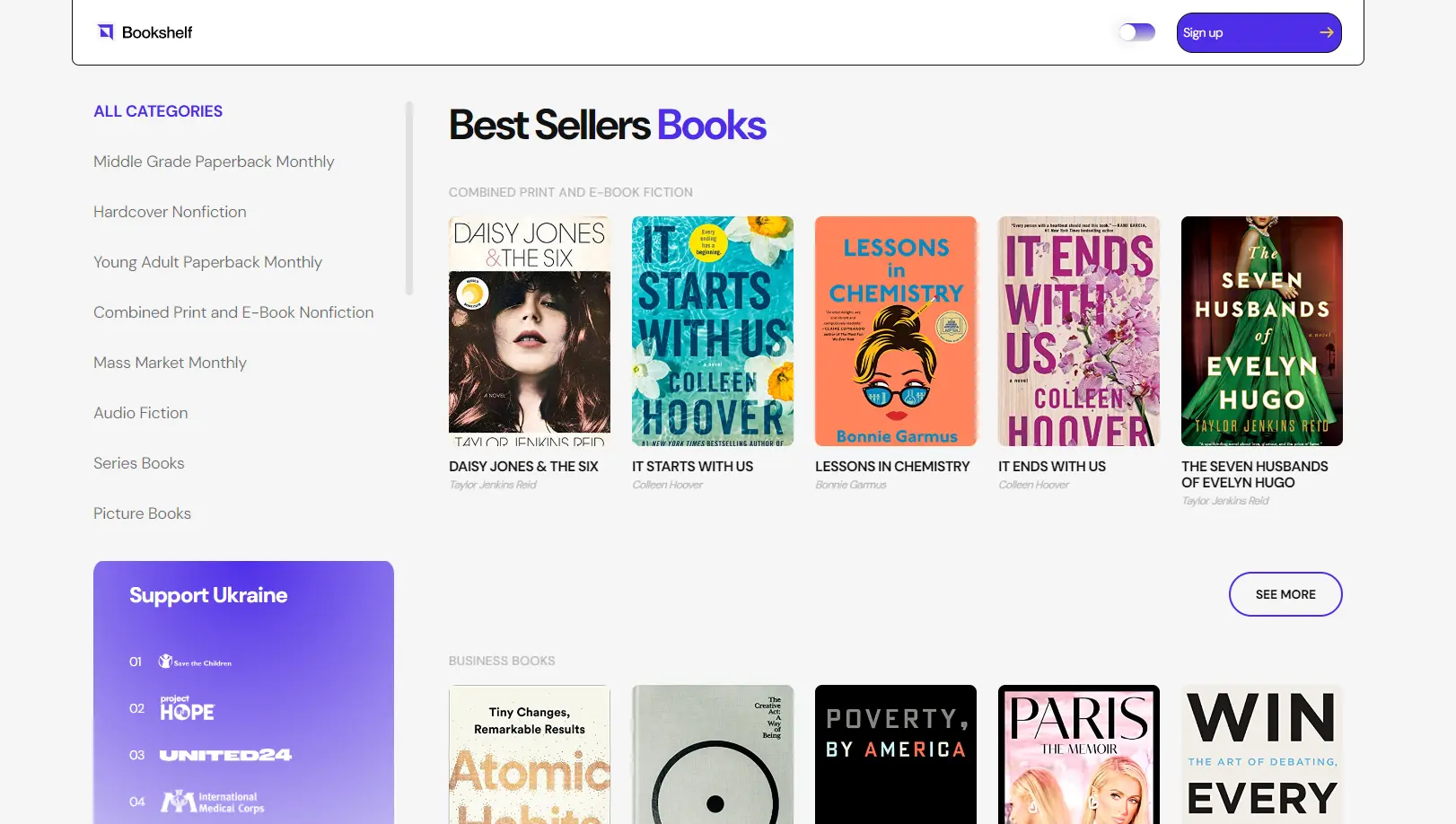Screen dimensions: 1456x824
Task: Open the Atomic Habits cover under Business Books
Action: [x=529, y=754]
